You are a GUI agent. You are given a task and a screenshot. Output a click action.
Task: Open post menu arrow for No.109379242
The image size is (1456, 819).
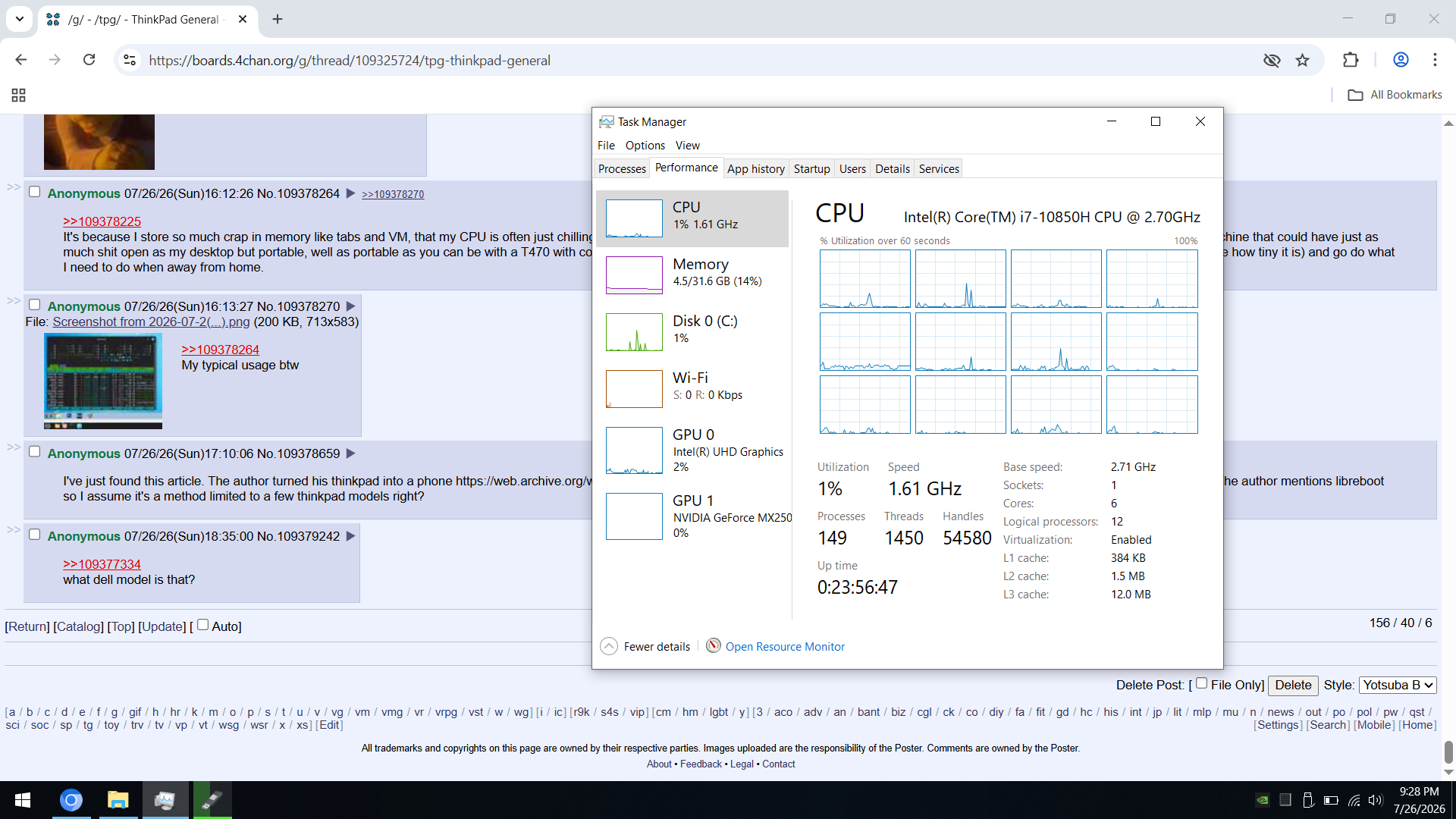tap(350, 536)
